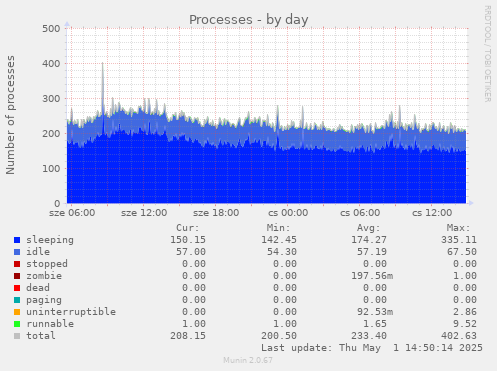Click the 'total' legend label
Image resolution: width=497 pixels, height=371 pixels.
pos(41,336)
